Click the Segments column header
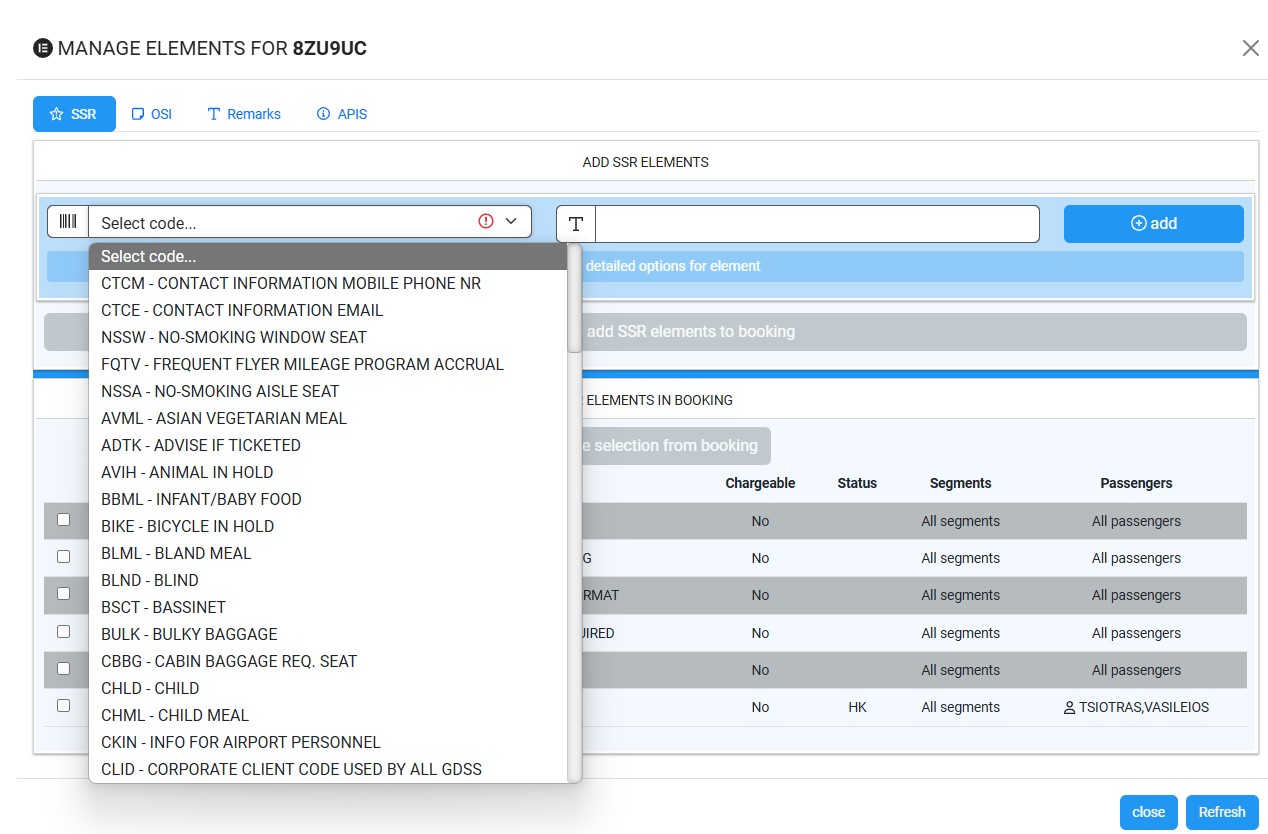Image resolution: width=1268 pixels, height=834 pixels. (960, 483)
